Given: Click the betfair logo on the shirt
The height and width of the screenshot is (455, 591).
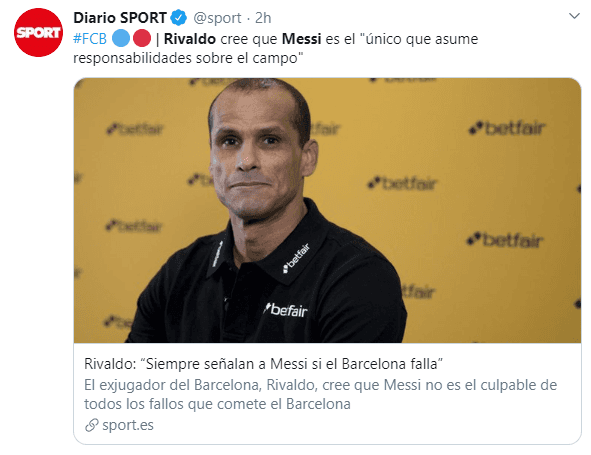Looking at the screenshot, I should (286, 310).
